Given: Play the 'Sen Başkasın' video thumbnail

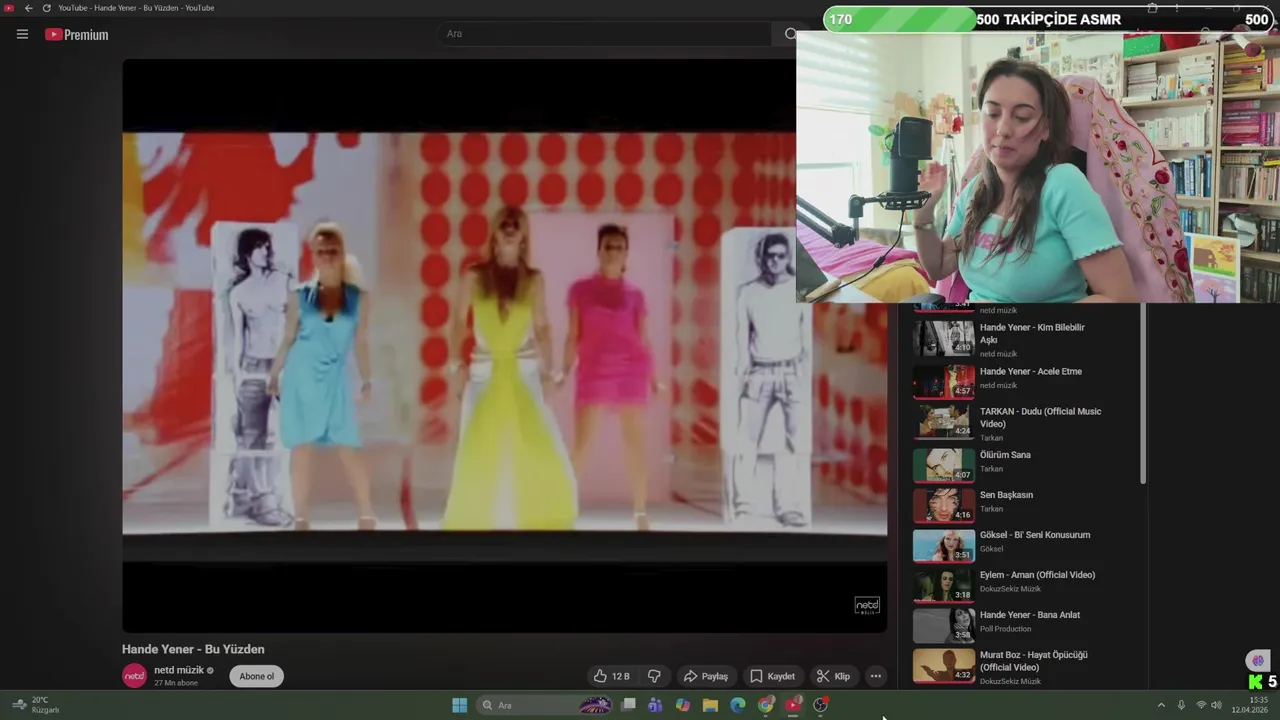Looking at the screenshot, I should (x=943, y=504).
